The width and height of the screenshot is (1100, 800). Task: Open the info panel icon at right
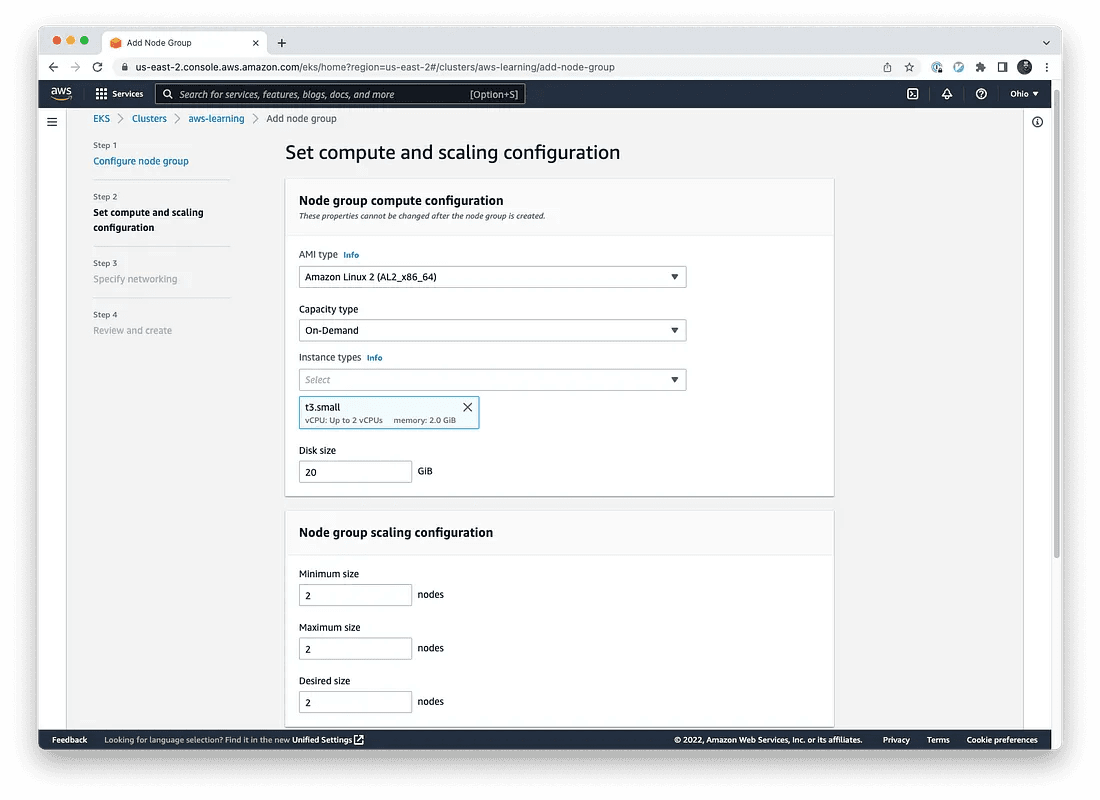click(1037, 122)
